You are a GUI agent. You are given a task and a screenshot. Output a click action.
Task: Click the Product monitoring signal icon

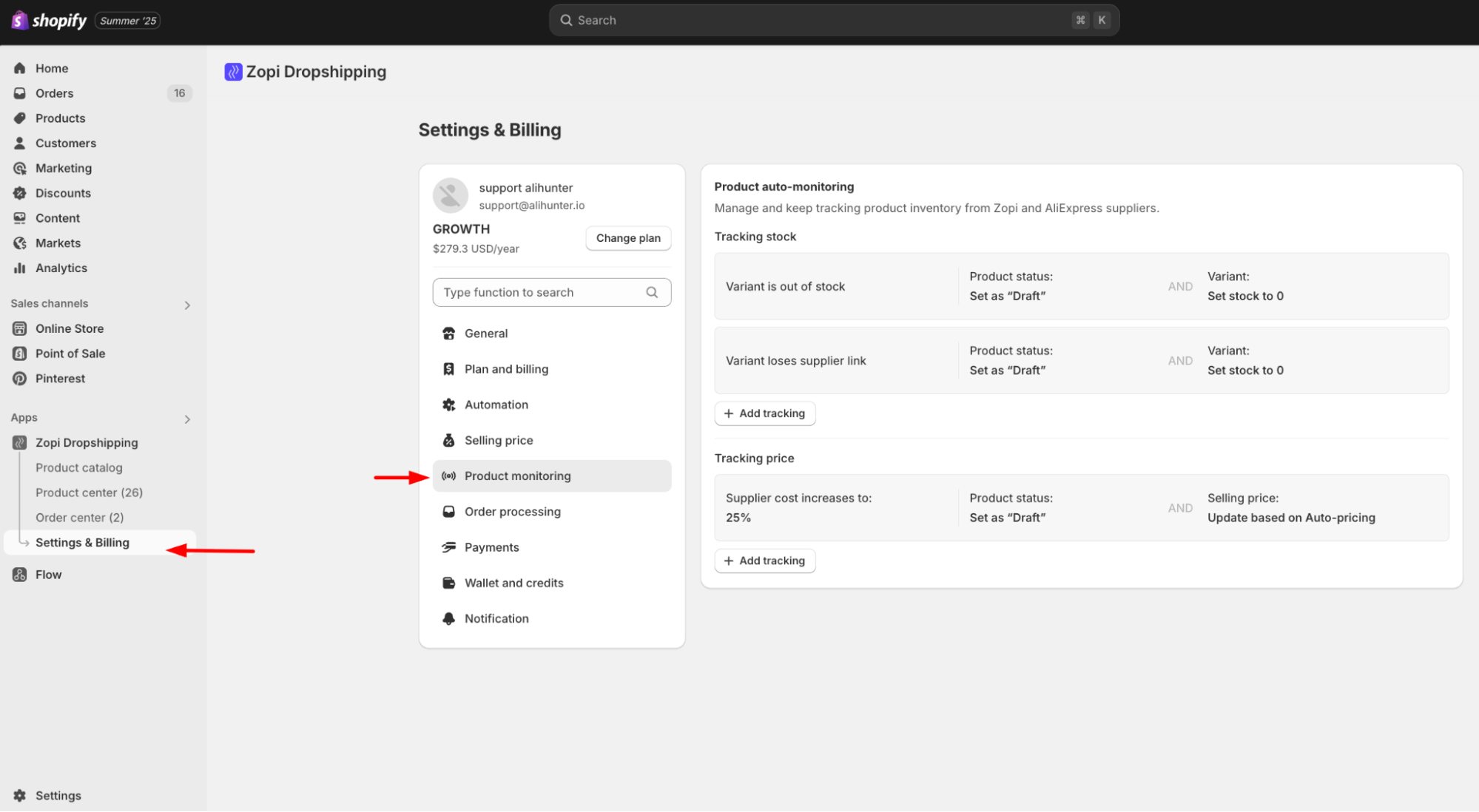[448, 476]
